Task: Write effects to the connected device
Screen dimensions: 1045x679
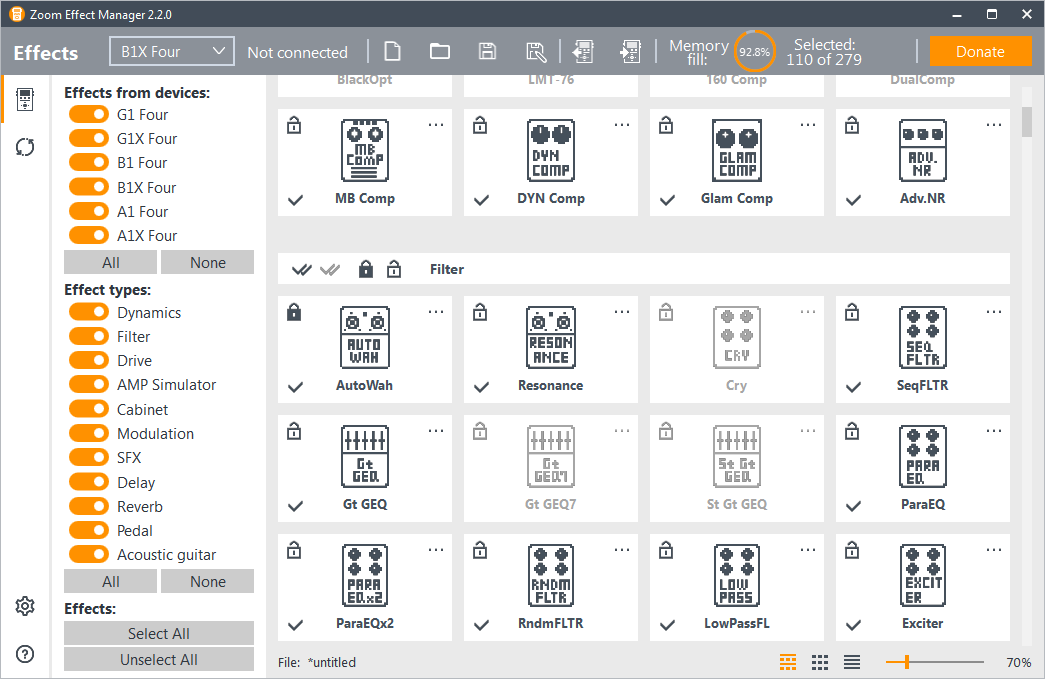Action: pyautogui.click(x=631, y=51)
